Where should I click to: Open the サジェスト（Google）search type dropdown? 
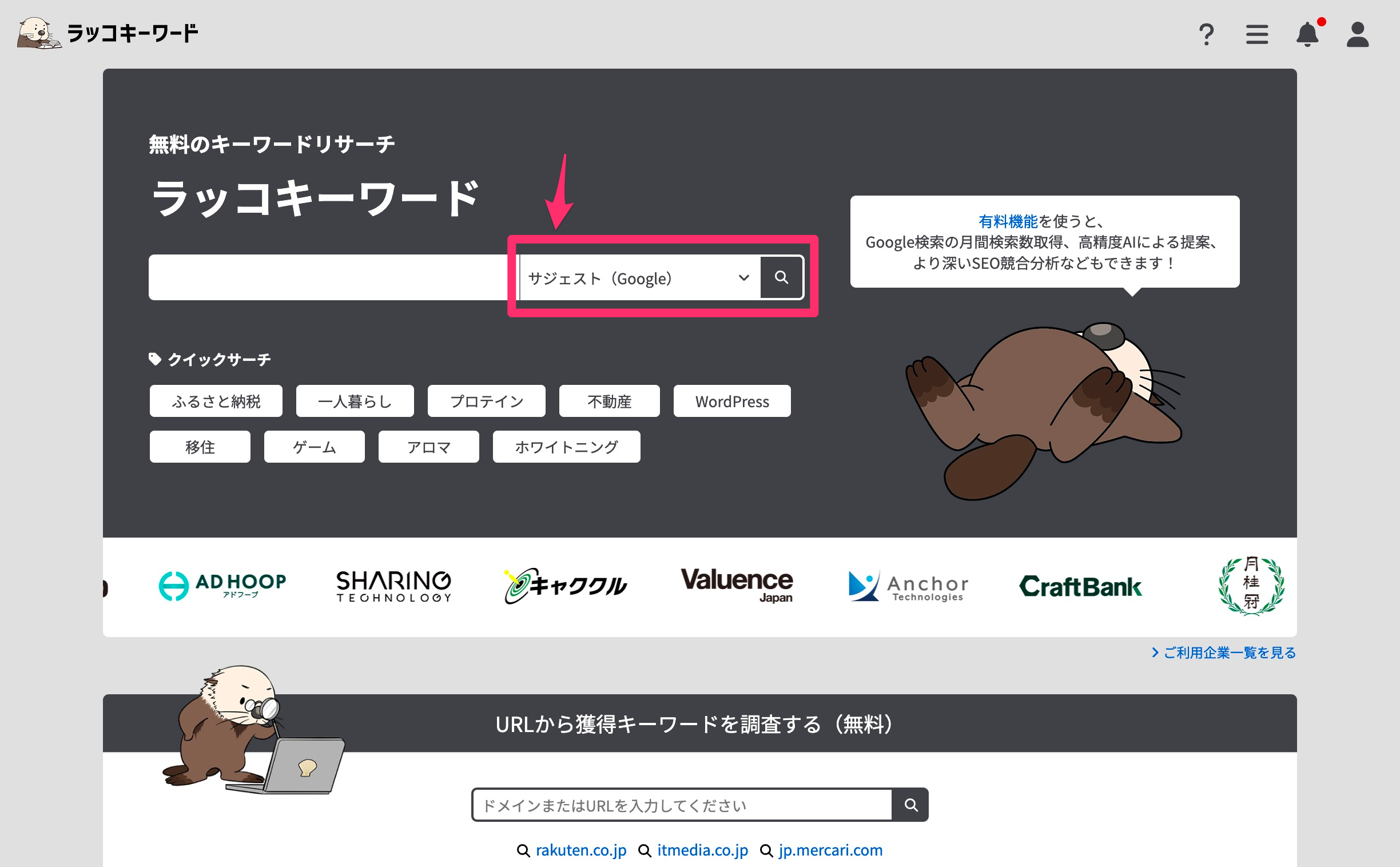(x=639, y=277)
